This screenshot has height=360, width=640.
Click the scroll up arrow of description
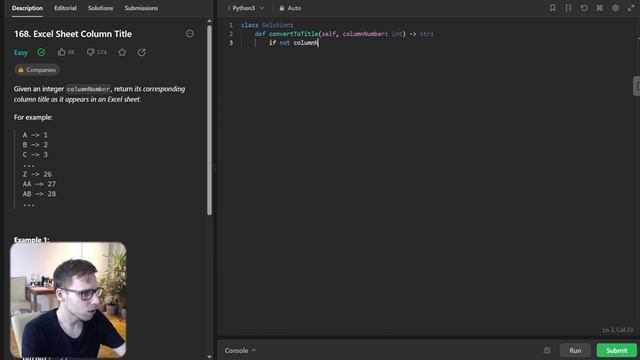[209, 21]
